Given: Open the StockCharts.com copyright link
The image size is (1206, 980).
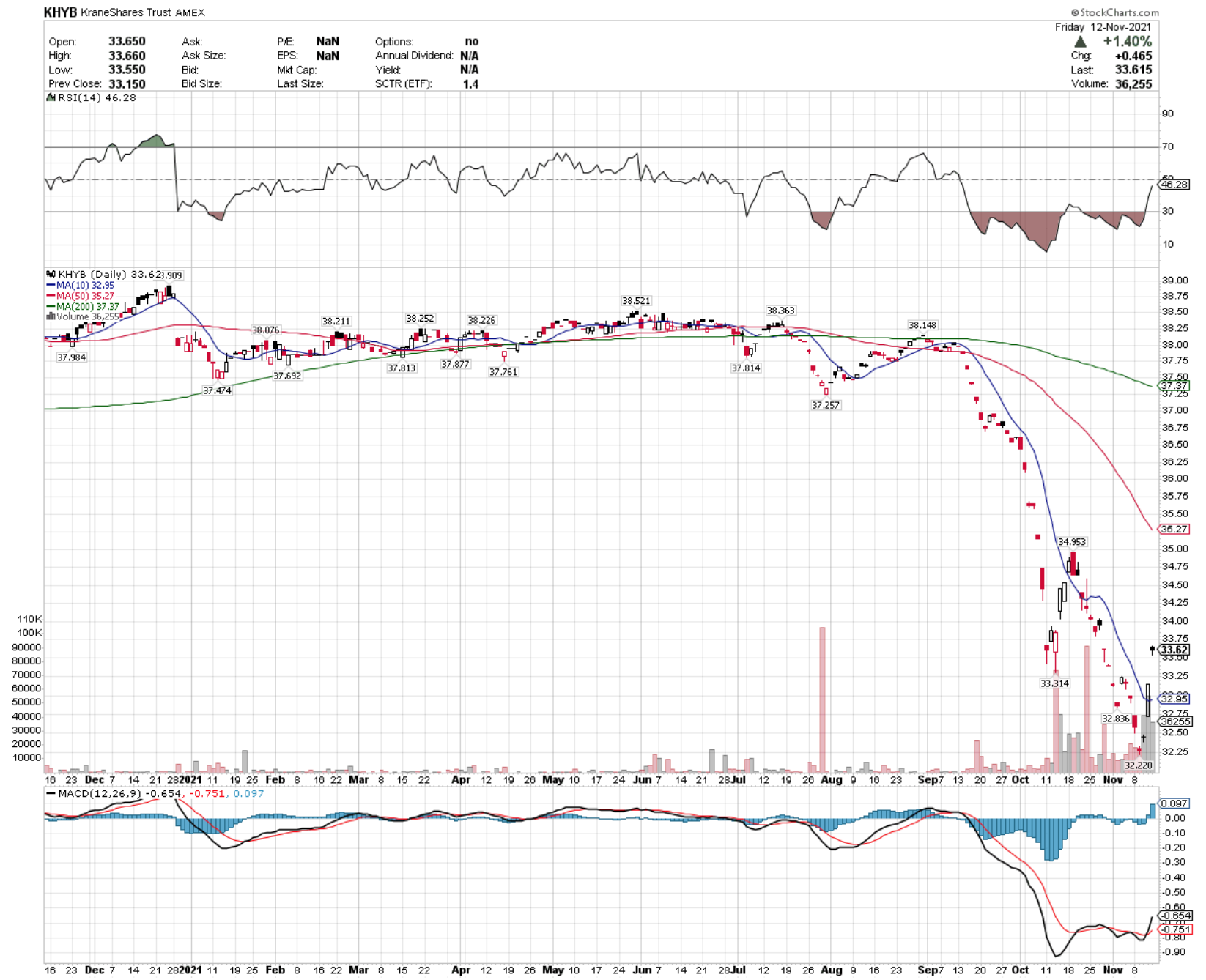Looking at the screenshot, I should 1114,12.
